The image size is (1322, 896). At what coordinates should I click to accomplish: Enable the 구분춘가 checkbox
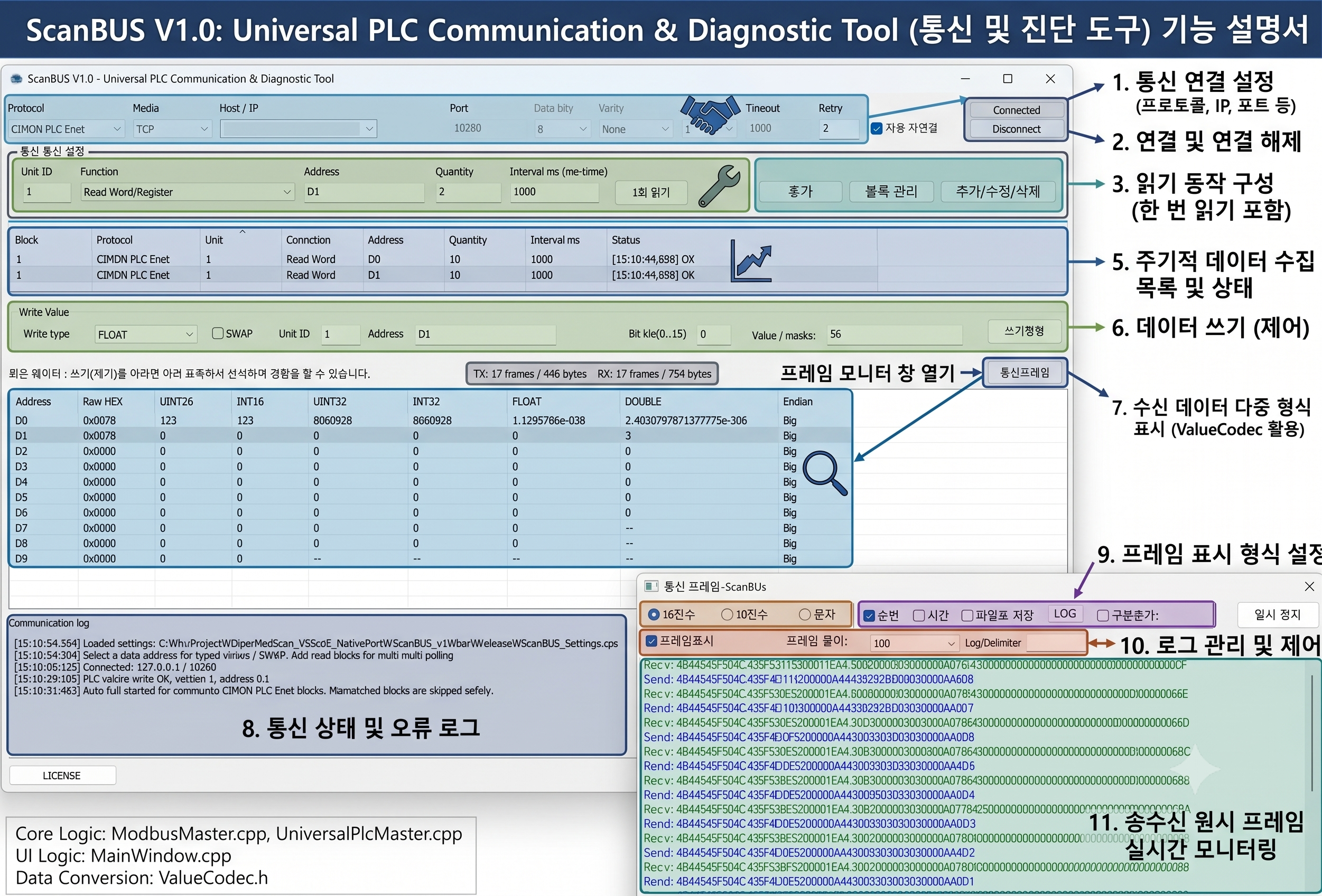pos(1102,615)
